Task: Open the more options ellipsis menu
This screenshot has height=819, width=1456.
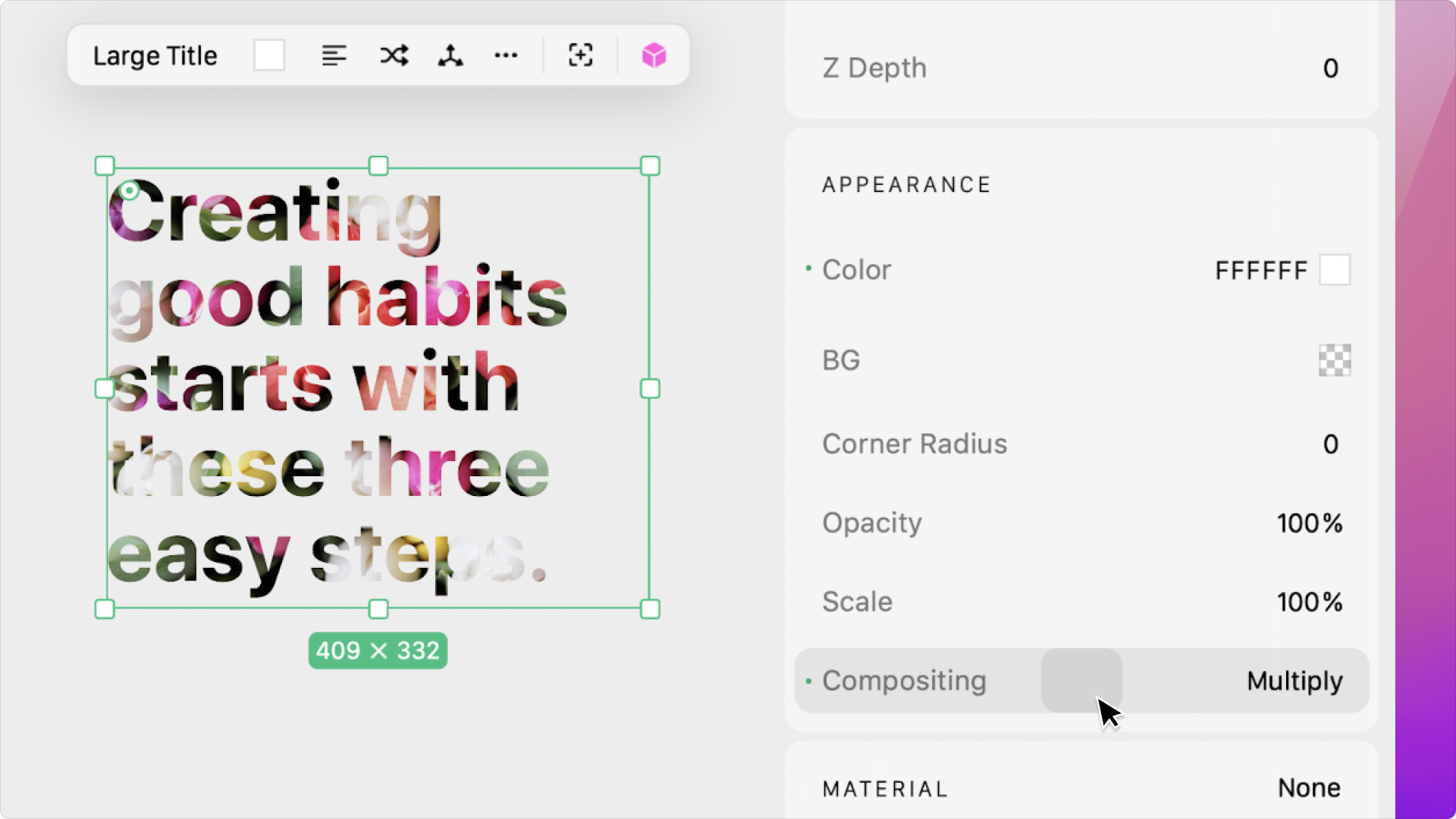Action: [x=506, y=55]
